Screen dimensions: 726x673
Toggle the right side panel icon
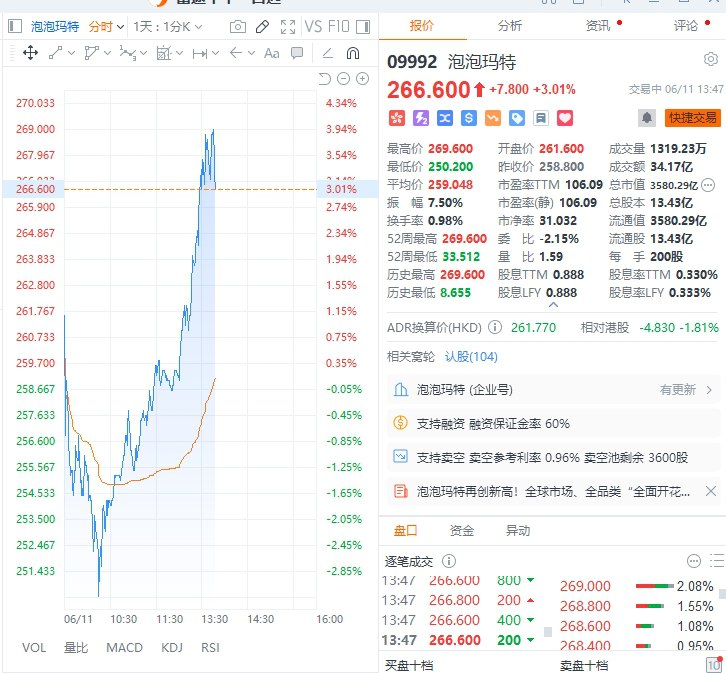(x=363, y=26)
